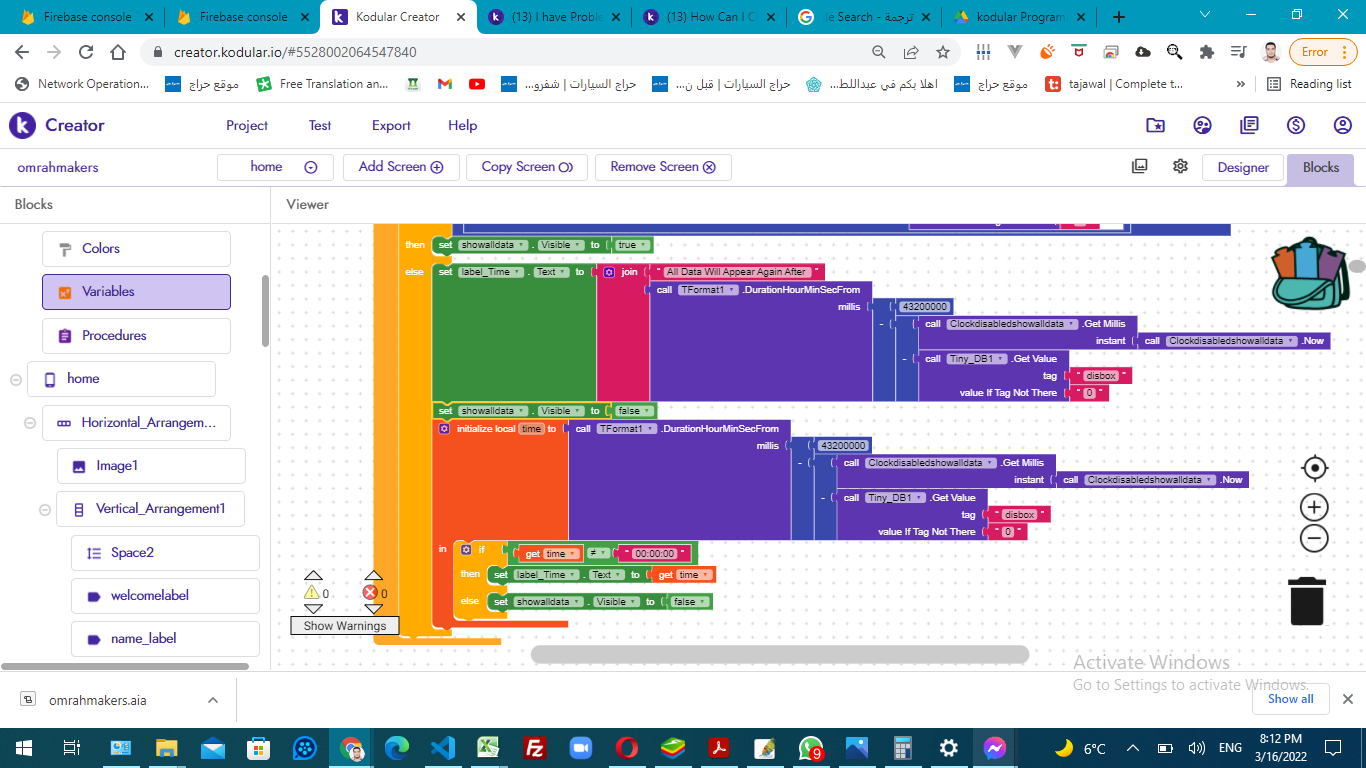Select the Colors block category
This screenshot has width=1366, height=768.
tap(136, 249)
